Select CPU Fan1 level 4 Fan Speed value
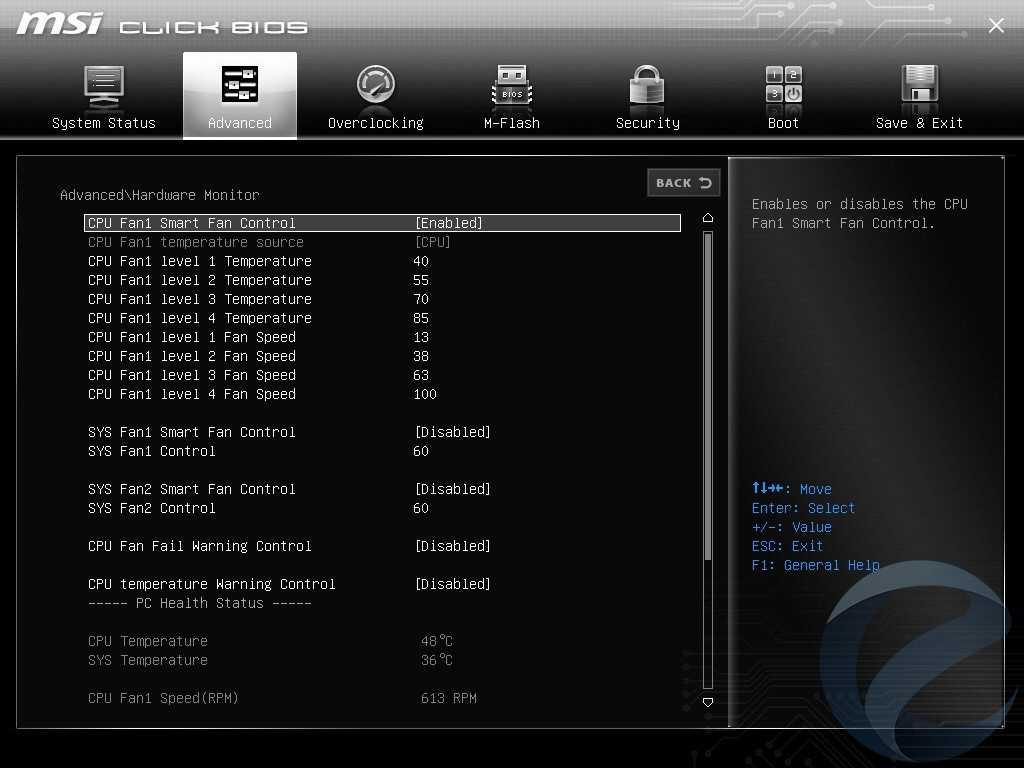The height and width of the screenshot is (768, 1024). click(x=425, y=394)
